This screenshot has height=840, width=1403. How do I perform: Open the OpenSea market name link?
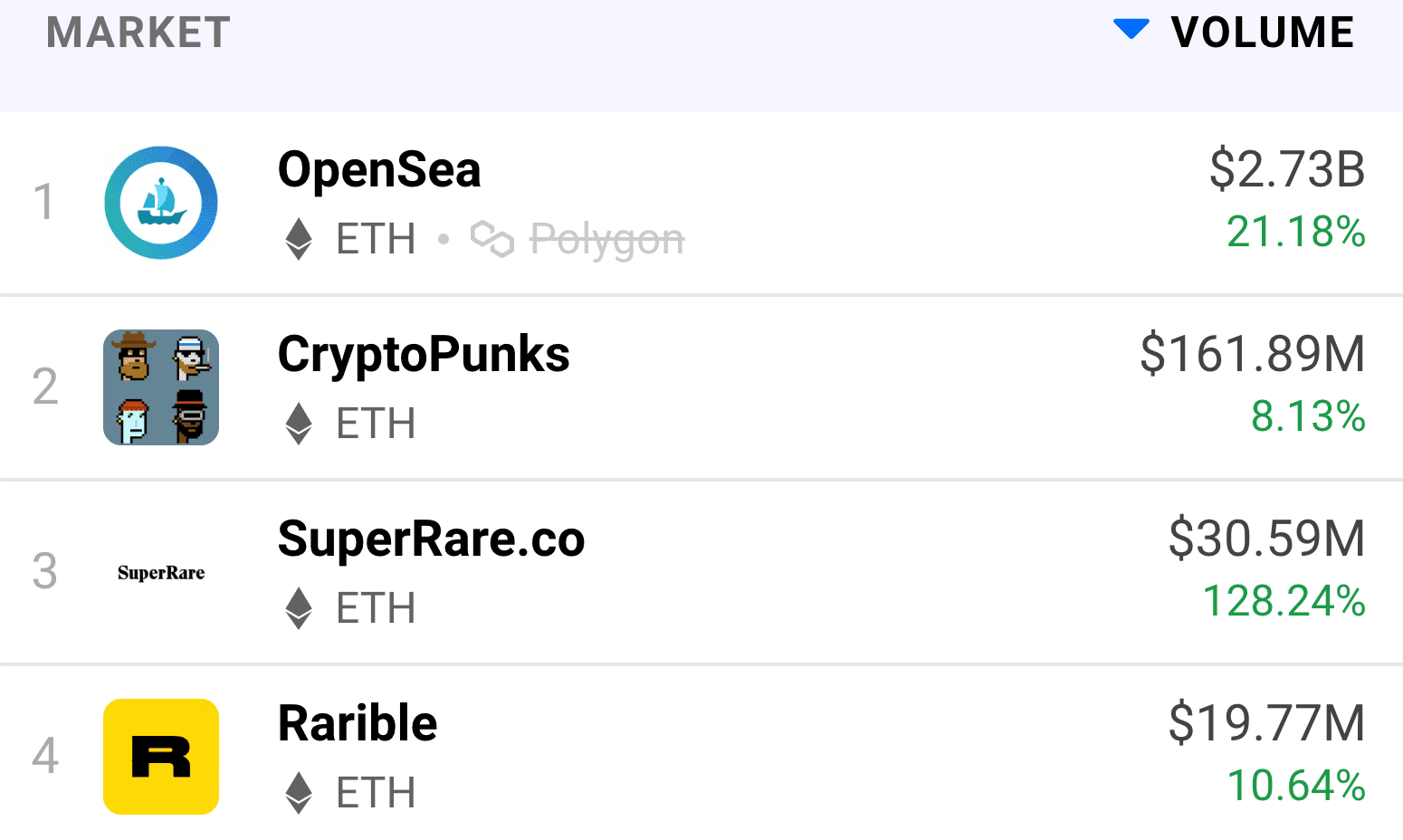pos(379,169)
